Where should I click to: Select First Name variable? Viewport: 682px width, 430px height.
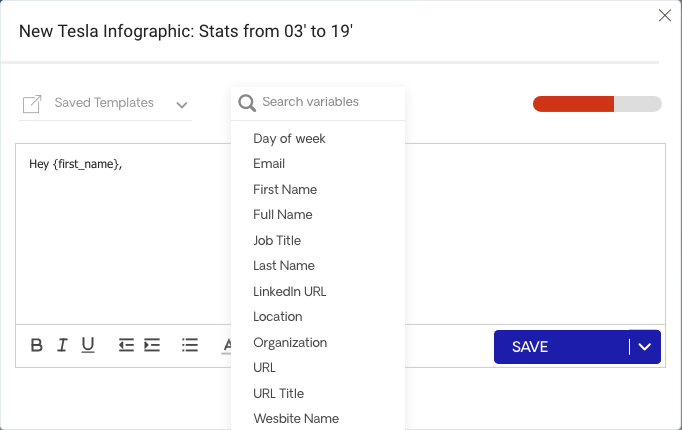(x=285, y=190)
